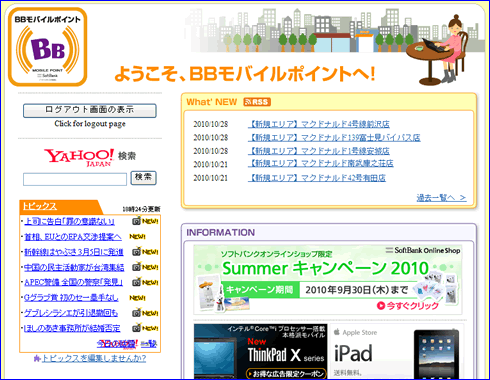Click the Yahoo! Japan logo
The height and width of the screenshot is (380, 490).
pos(79,157)
